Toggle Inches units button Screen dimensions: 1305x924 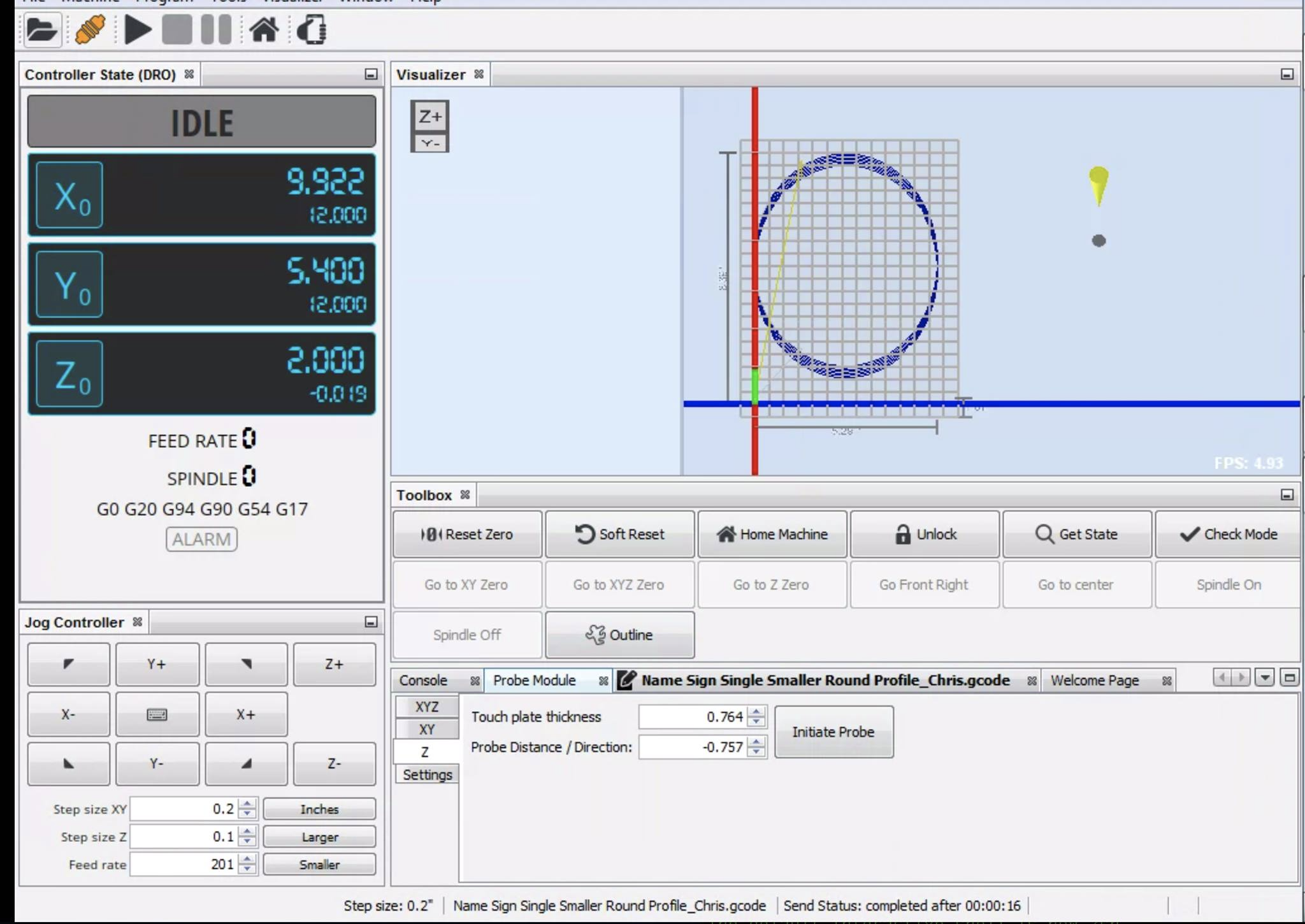coord(319,809)
